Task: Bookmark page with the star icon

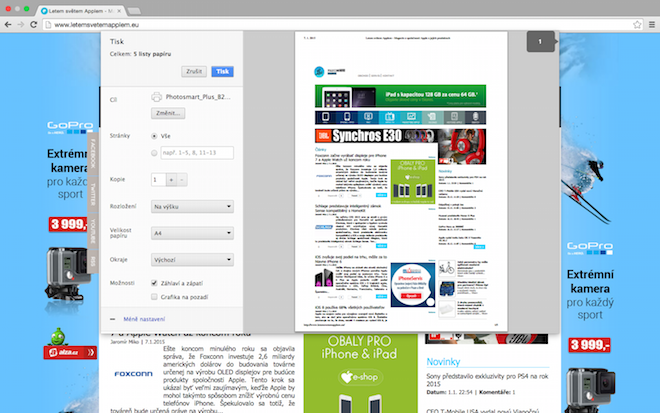Action: pos(637,25)
